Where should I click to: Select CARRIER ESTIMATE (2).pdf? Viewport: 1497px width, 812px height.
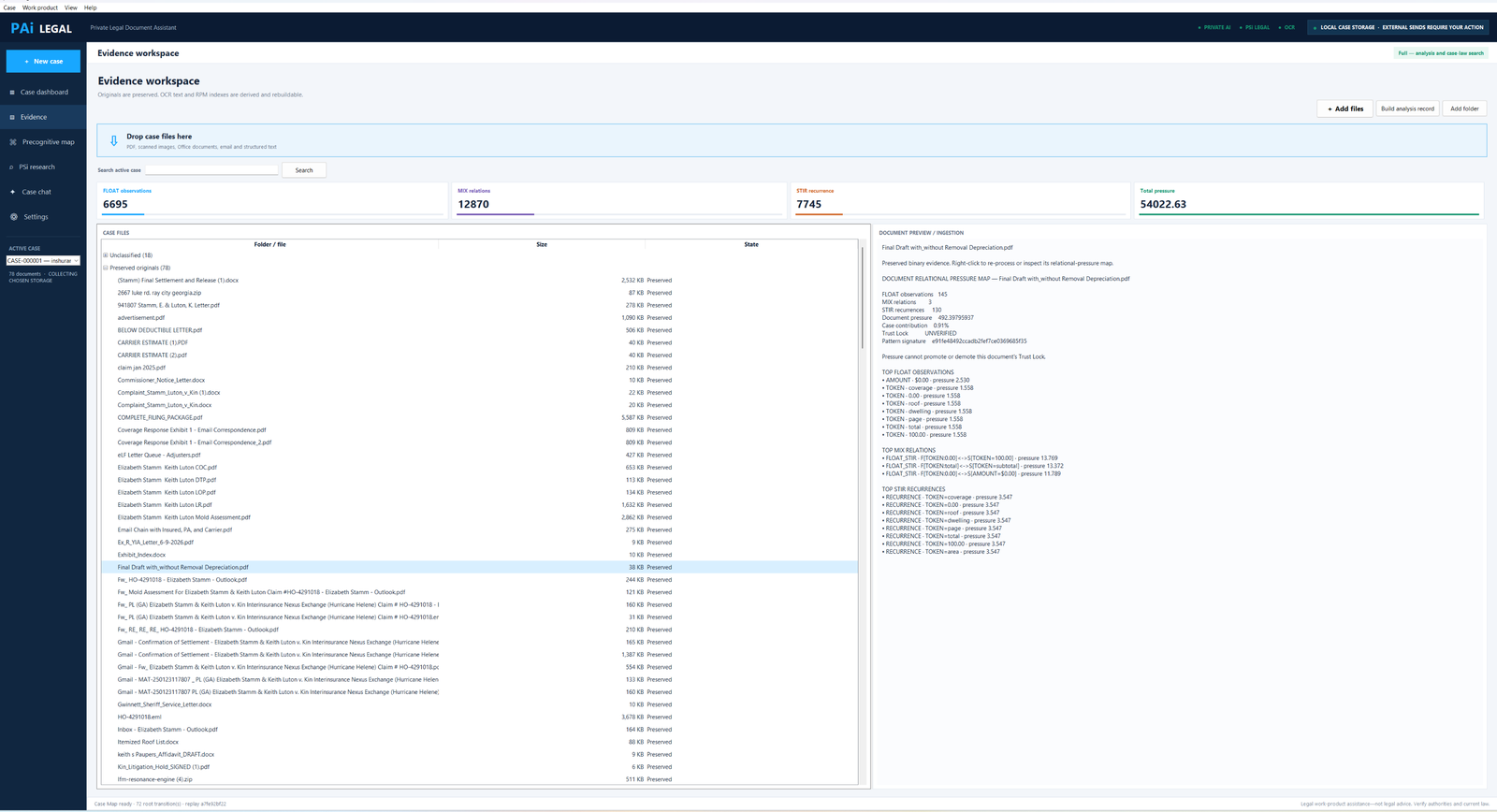point(479,355)
